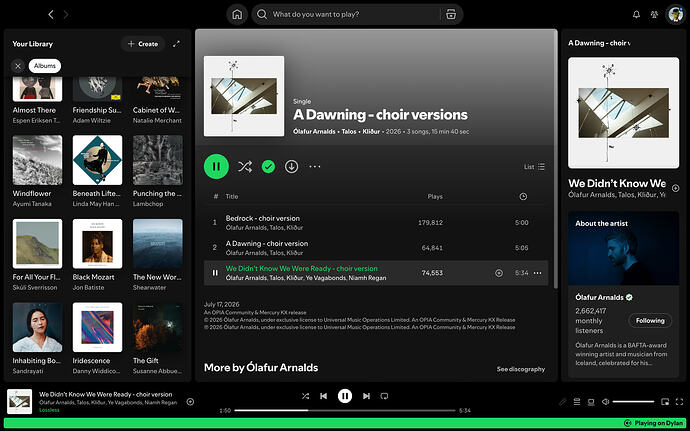This screenshot has height=431, width=690.
Task: Open Inhabiting Bo... album by Sandrayati
Action: [x=37, y=339]
